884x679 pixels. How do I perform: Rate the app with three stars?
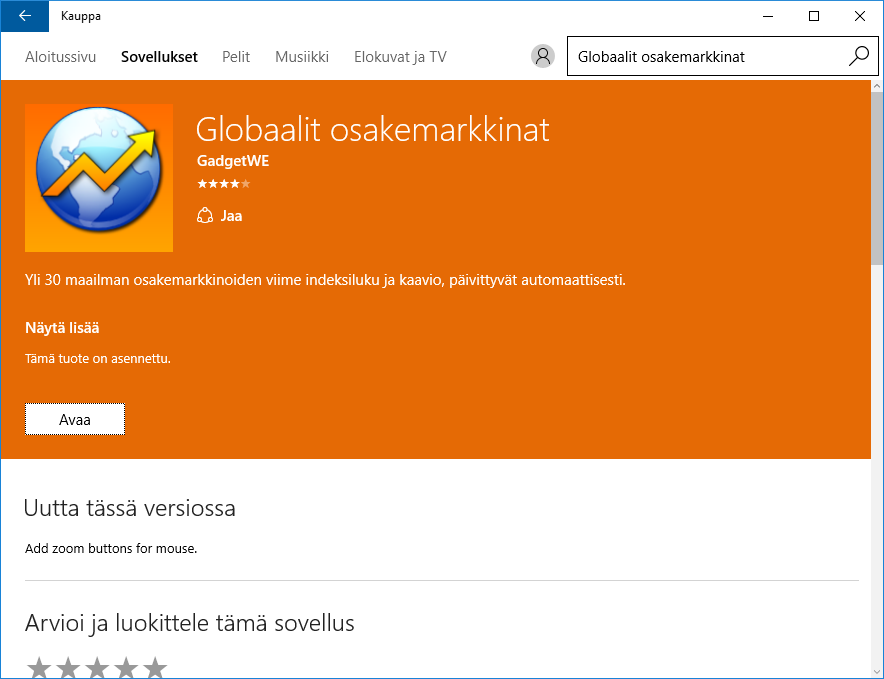pyautogui.click(x=96, y=668)
